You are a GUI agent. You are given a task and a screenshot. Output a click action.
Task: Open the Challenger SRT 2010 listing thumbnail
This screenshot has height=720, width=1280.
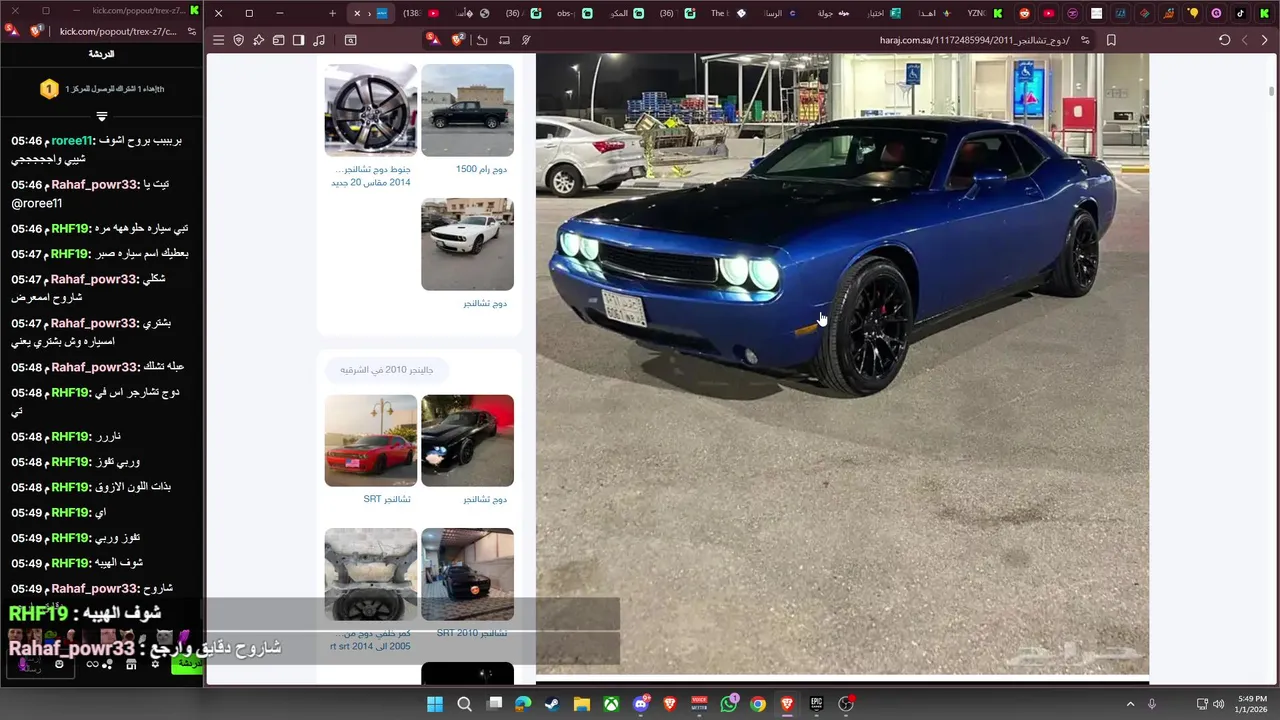(467, 574)
